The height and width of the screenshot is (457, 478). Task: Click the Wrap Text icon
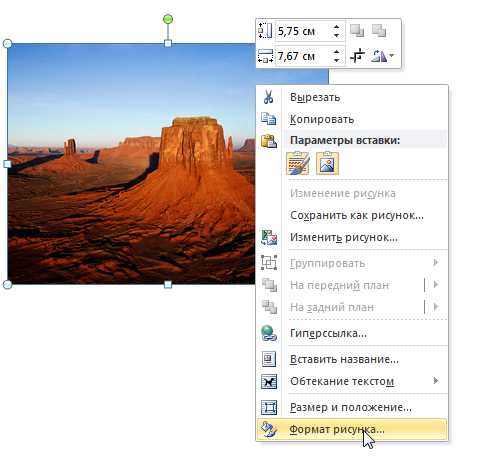pyautogui.click(x=269, y=381)
